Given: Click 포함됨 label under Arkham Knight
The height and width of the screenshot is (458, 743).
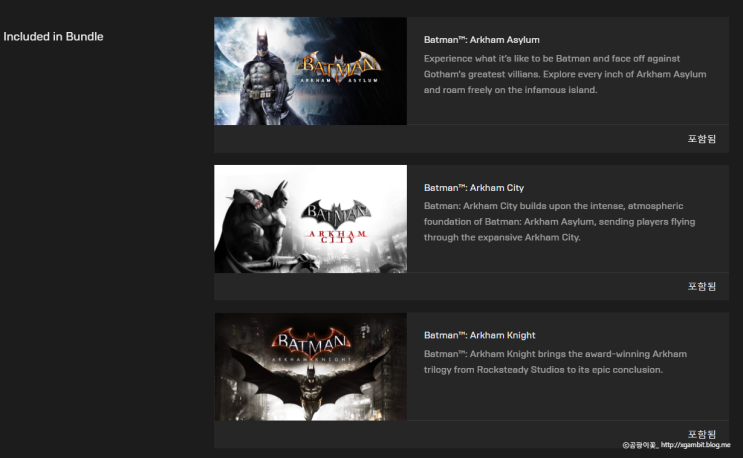Looking at the screenshot, I should (x=702, y=434).
